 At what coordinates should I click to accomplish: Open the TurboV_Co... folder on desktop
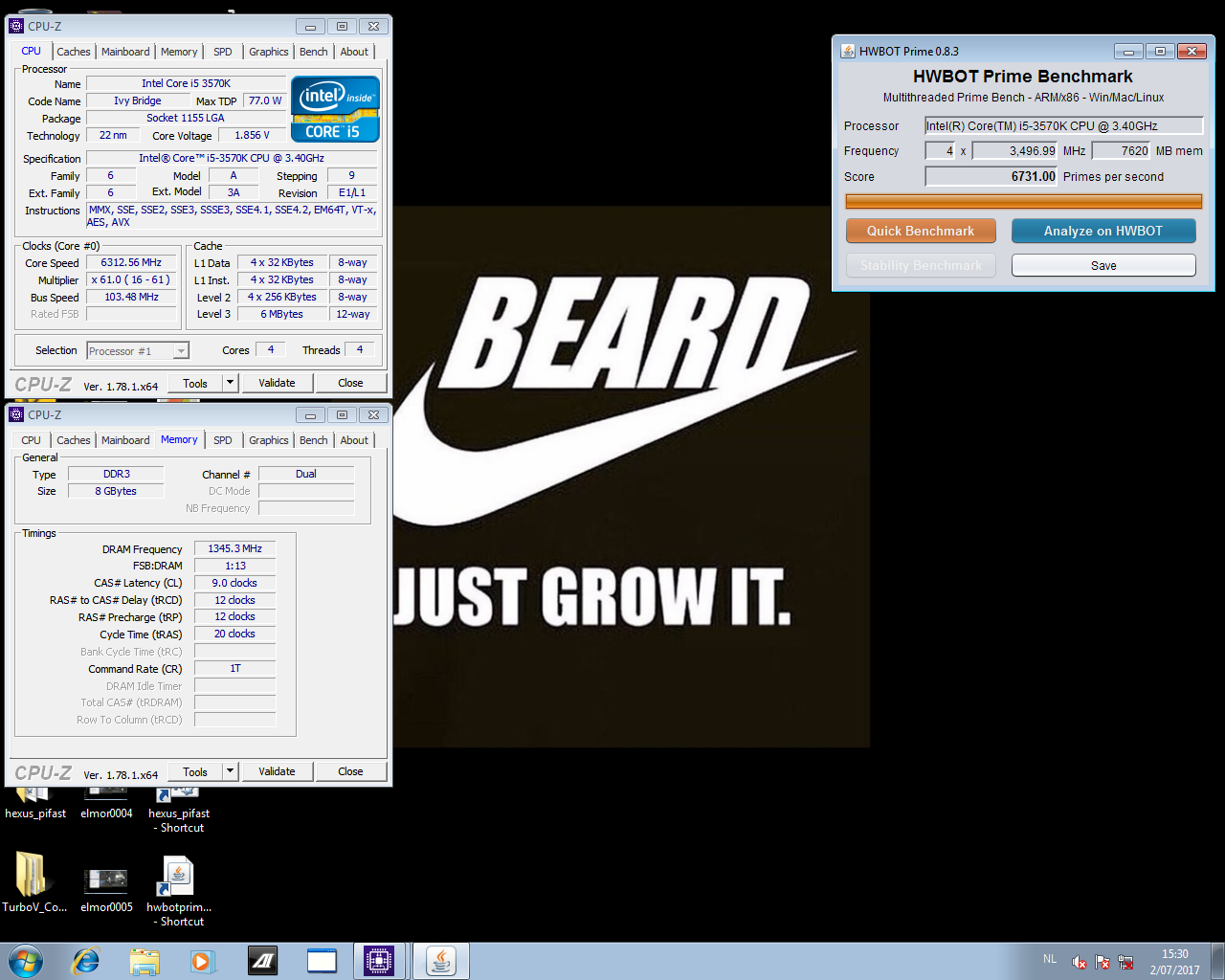pos(34,882)
